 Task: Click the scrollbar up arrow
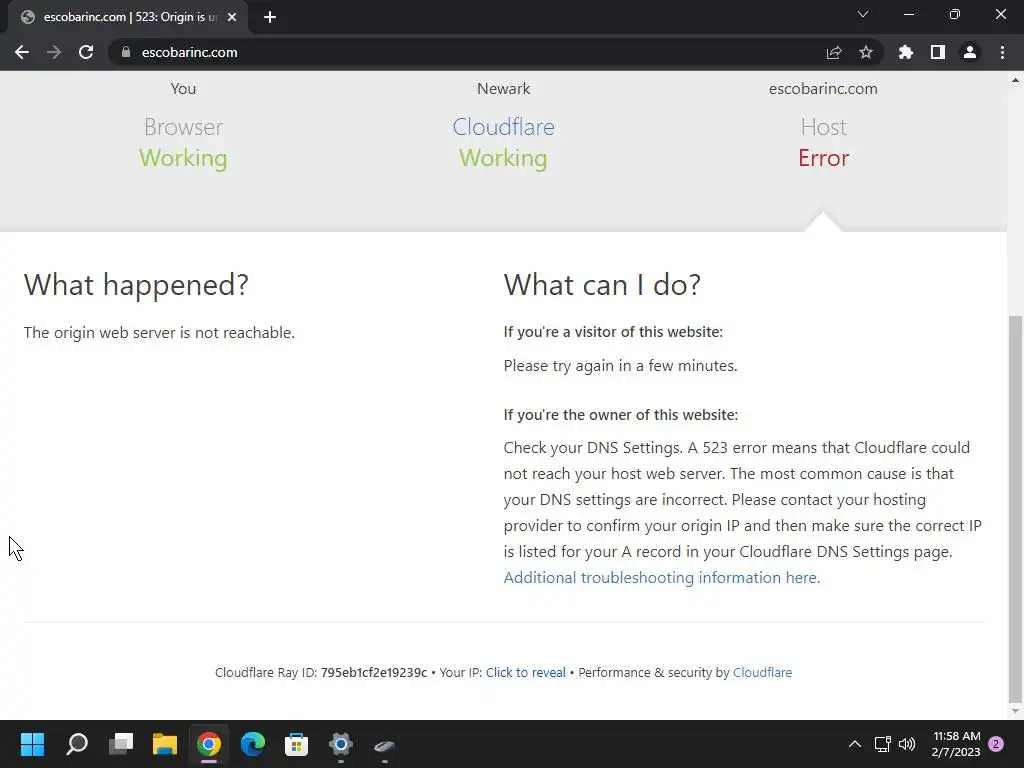pos(1015,80)
